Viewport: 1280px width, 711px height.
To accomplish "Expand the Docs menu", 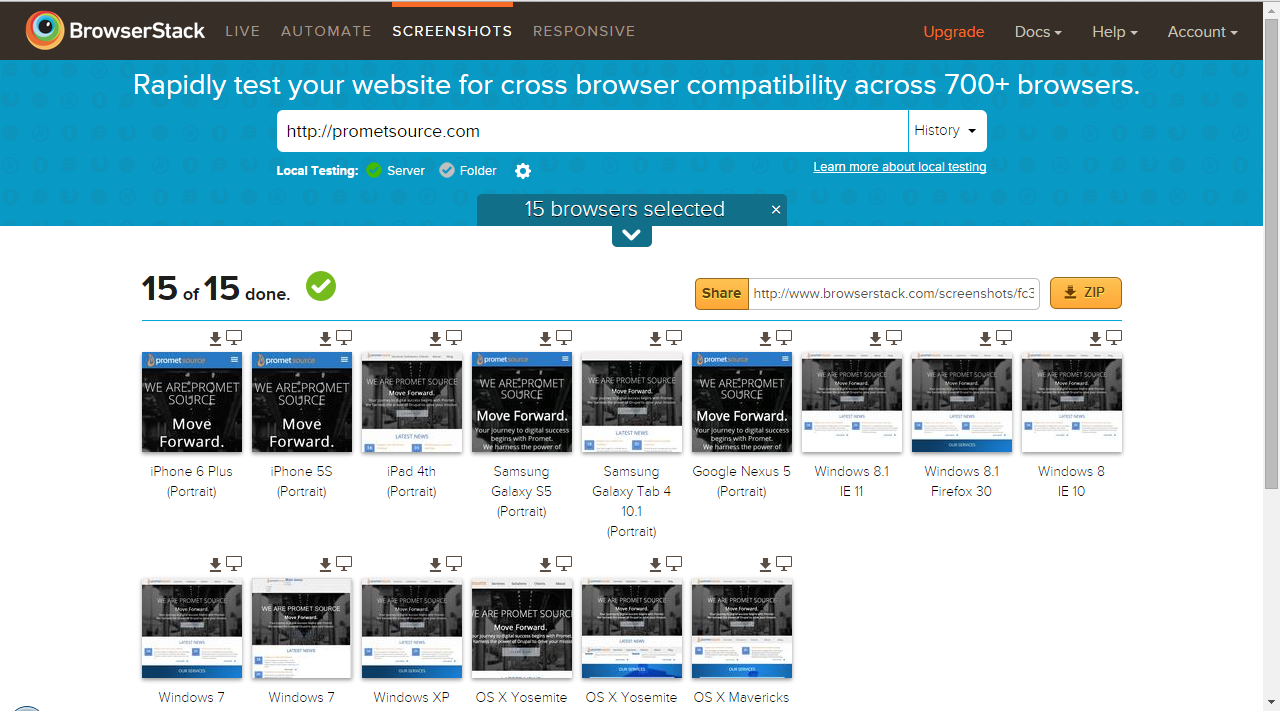I will click(1038, 32).
